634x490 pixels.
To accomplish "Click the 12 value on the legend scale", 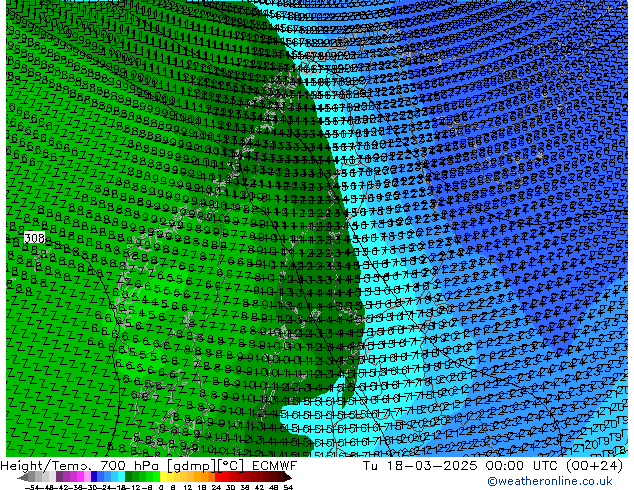I will coord(188,487).
